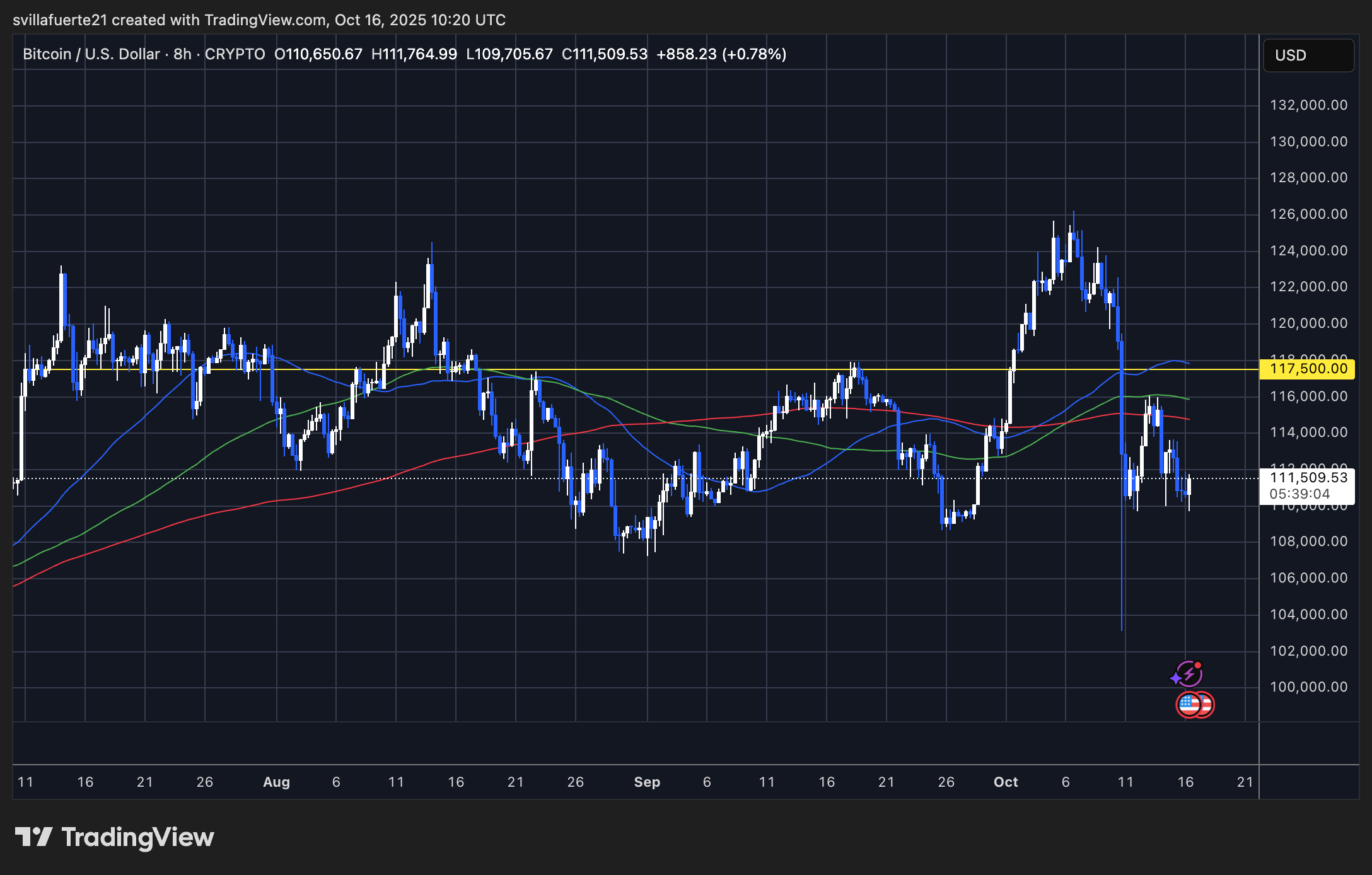1372x875 pixels.
Task: Click the svillafuerte21 watermark text
Action: point(61,20)
